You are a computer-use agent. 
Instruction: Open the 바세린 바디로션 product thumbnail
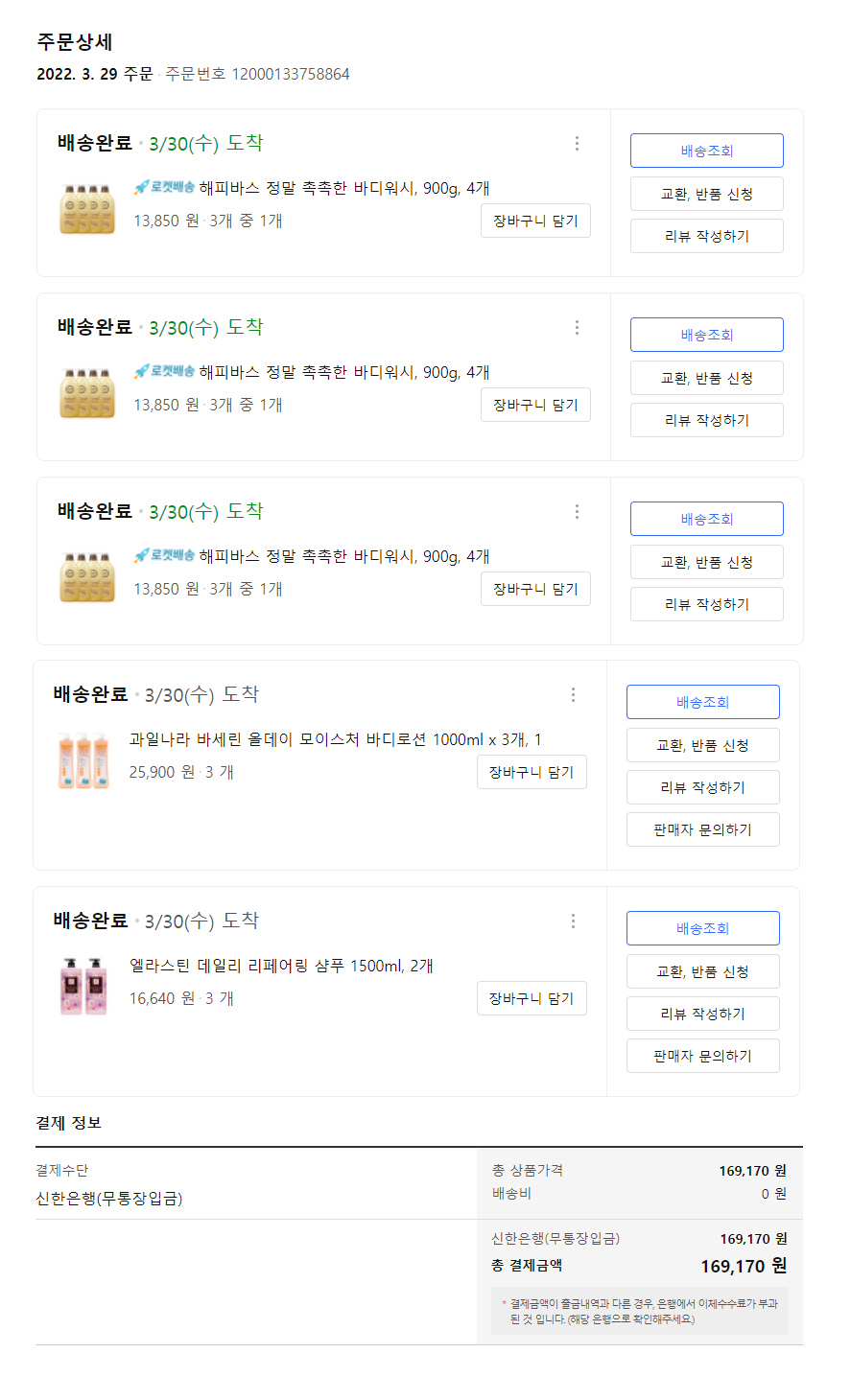pos(83,760)
